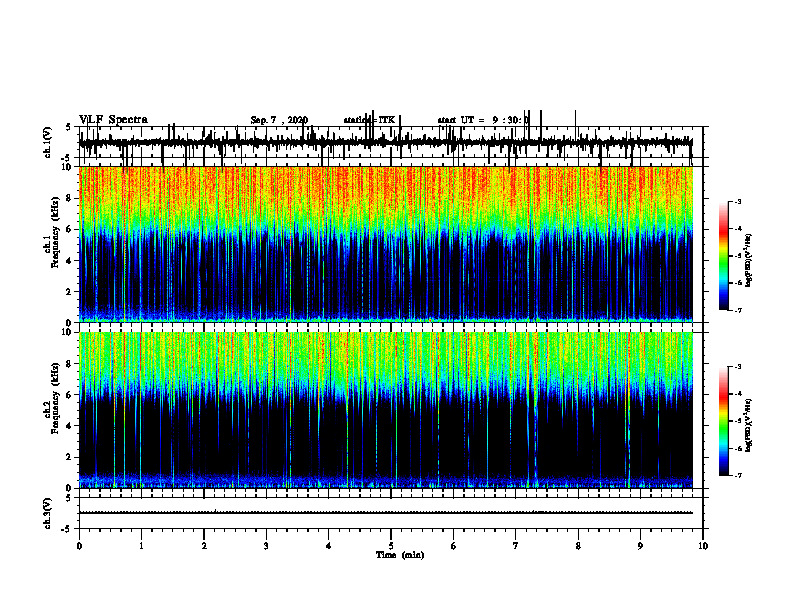Image resolution: width=792 pixels, height=612 pixels.
Task: Click the "start UT = 9 :30: 0" text
Action: (x=483, y=120)
